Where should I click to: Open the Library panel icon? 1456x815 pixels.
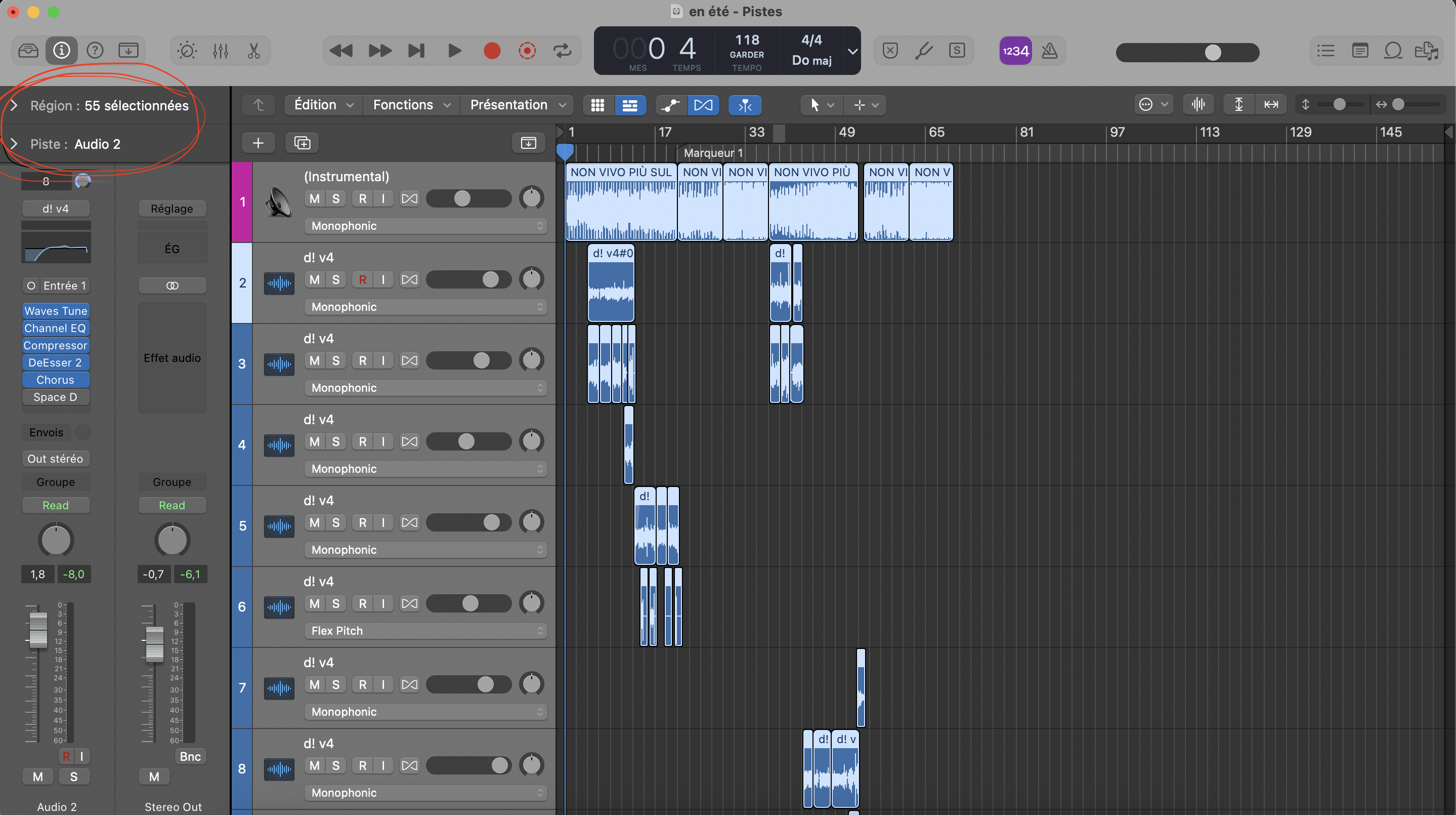(x=28, y=51)
